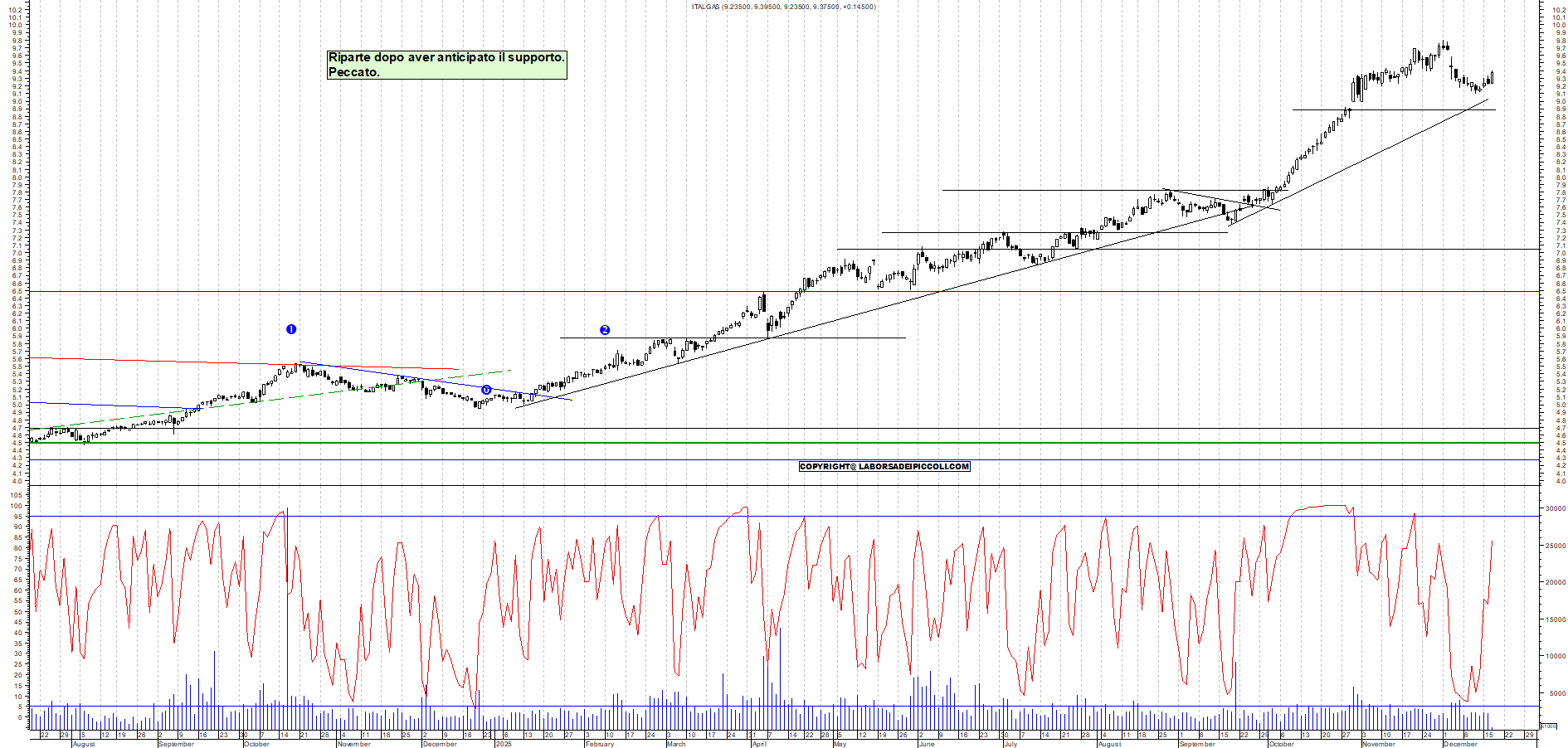Select the thick green horizontal support line
The height and width of the screenshot is (748, 1568).
tap(747, 443)
